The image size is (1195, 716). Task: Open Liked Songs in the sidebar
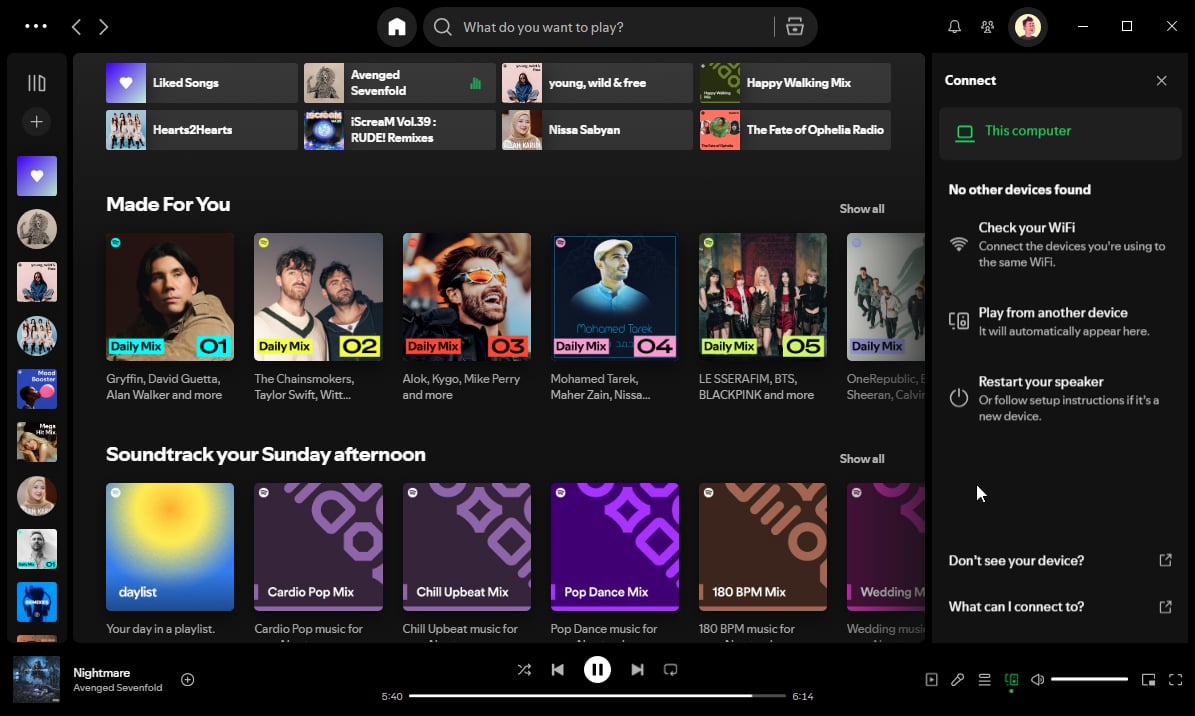coord(37,176)
